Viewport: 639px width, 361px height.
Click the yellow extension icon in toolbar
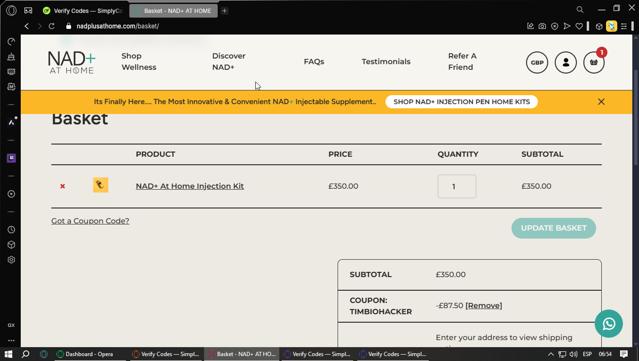[x=611, y=26]
